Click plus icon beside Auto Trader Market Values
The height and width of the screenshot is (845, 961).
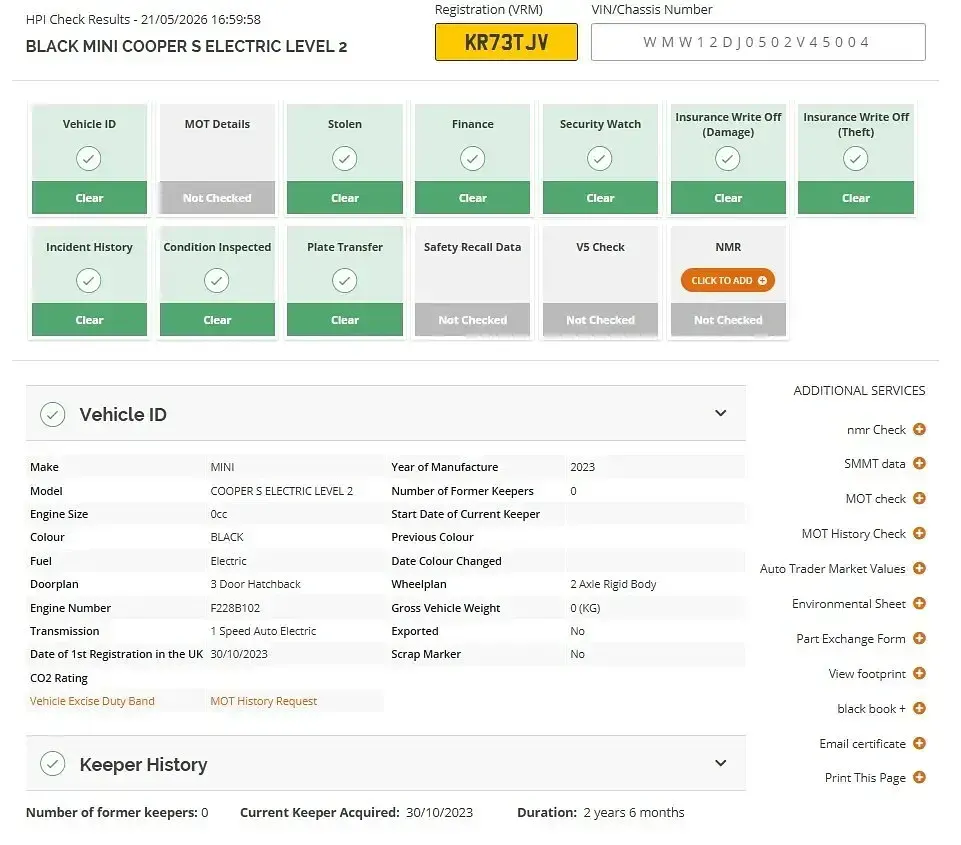click(919, 568)
